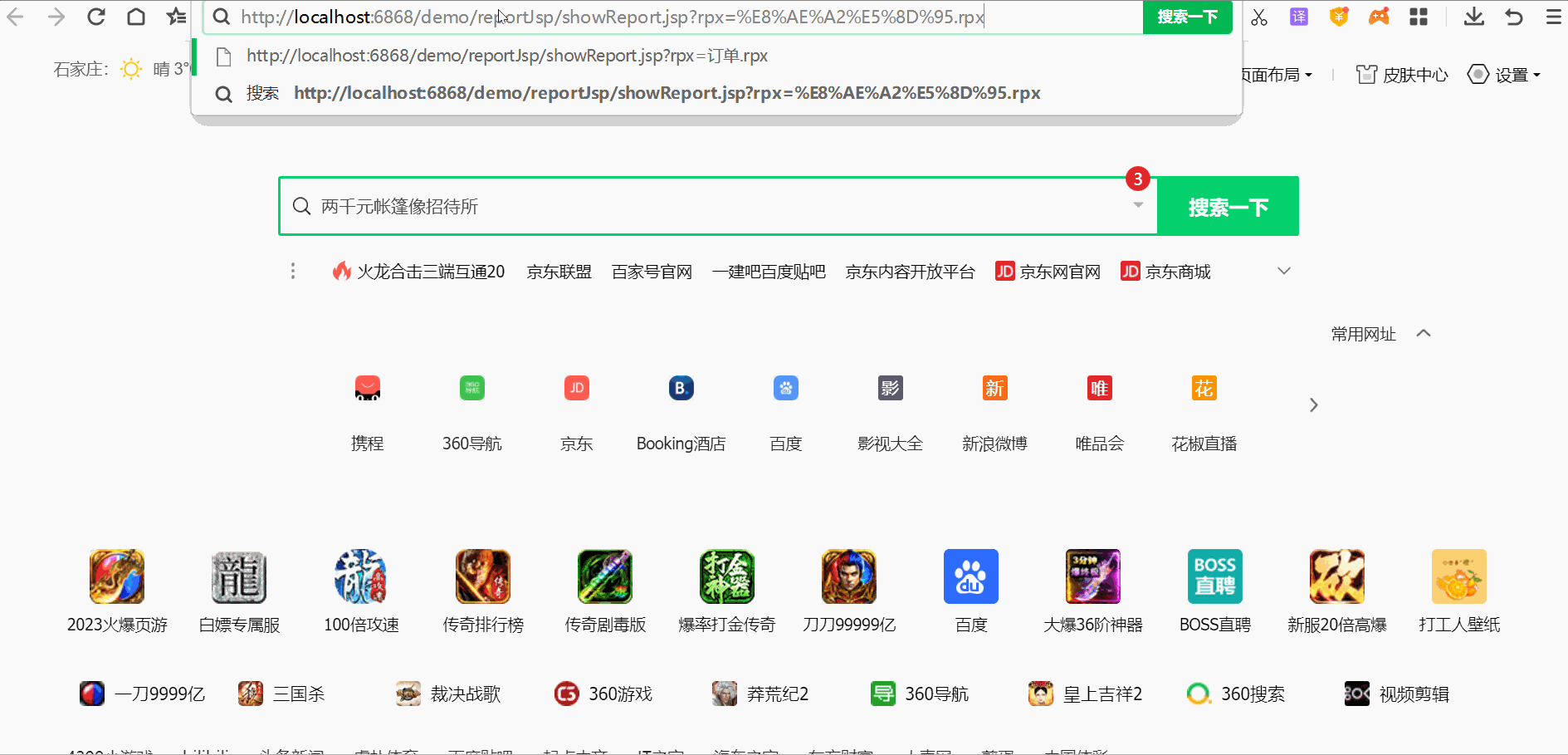The image size is (1568, 755).
Task: Open the orange game controller extension icon
Action: (1379, 17)
